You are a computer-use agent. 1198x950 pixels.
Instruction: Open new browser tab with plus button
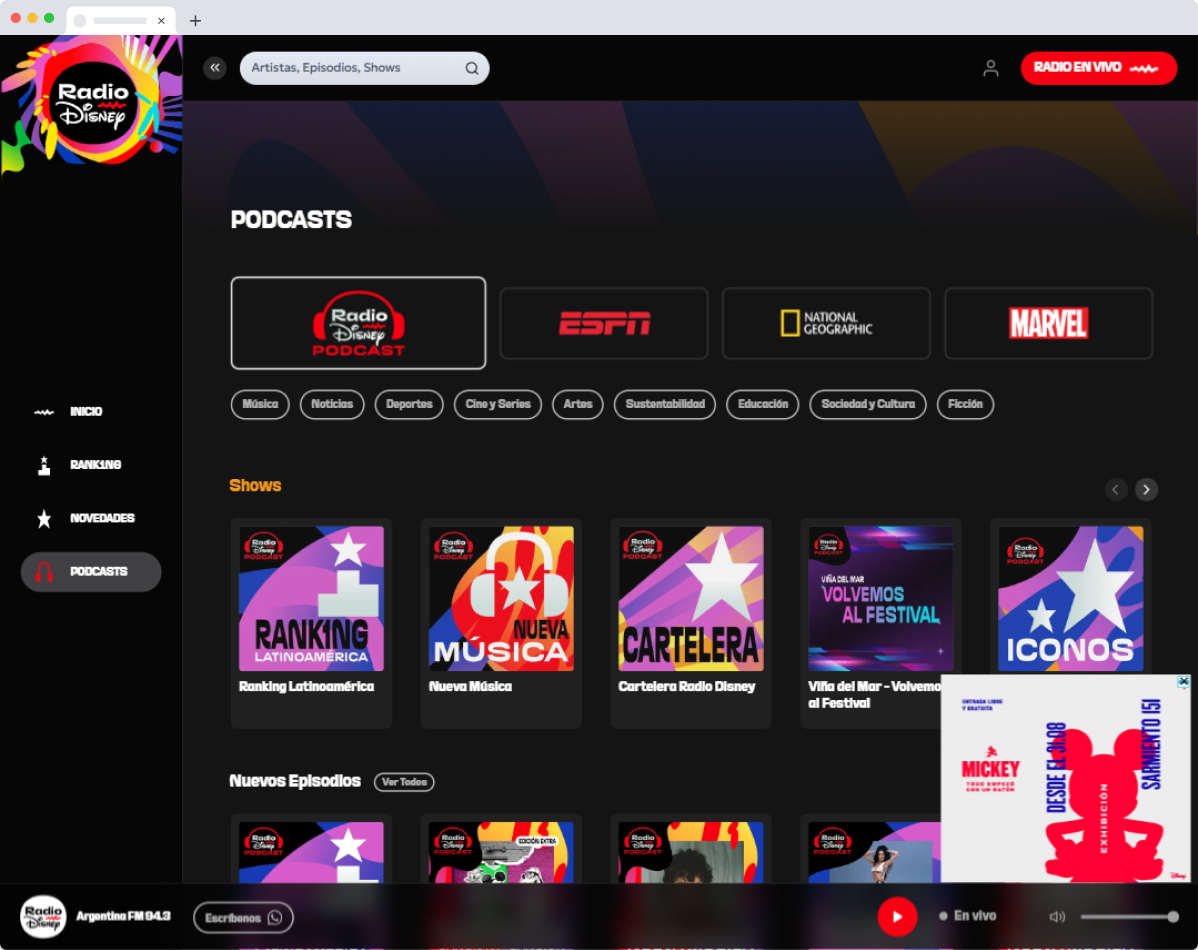[x=196, y=21]
